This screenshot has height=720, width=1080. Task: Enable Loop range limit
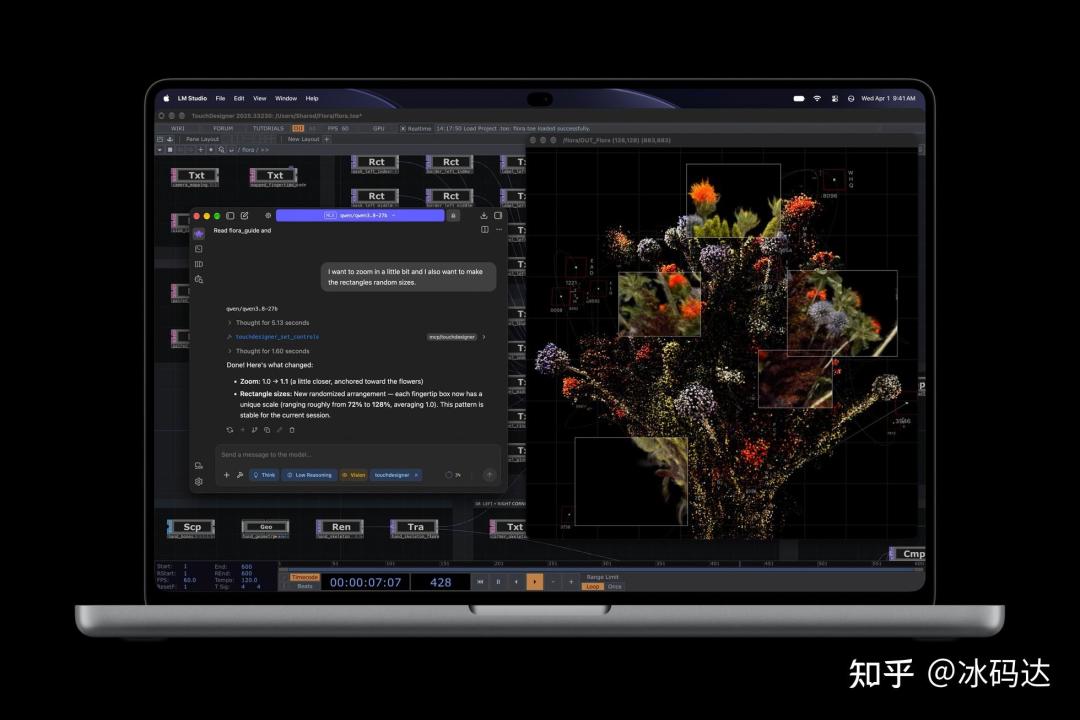(x=592, y=587)
